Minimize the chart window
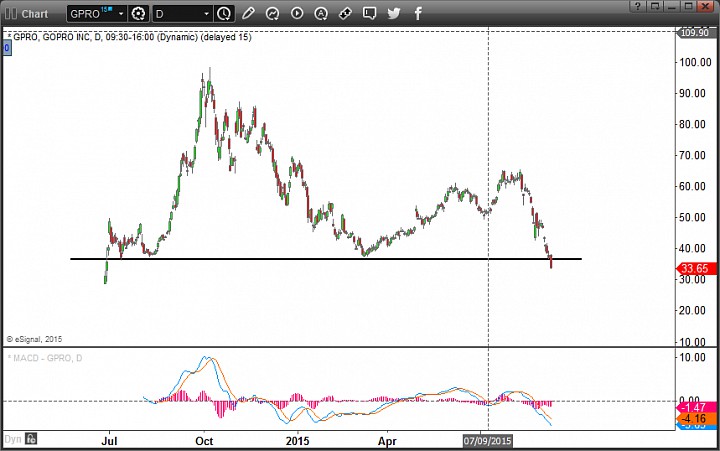This screenshot has height=451, width=720. point(671,6)
